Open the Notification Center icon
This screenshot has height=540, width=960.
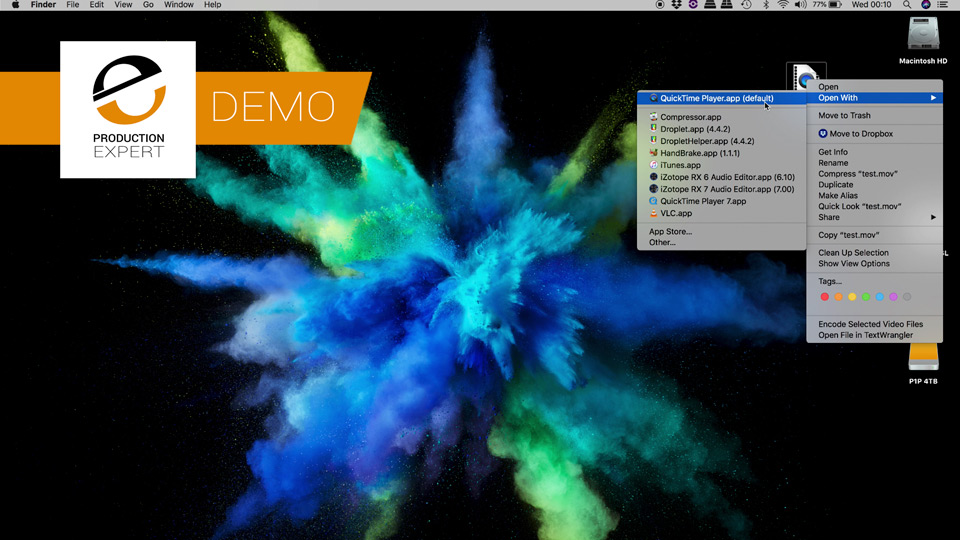(x=943, y=4)
